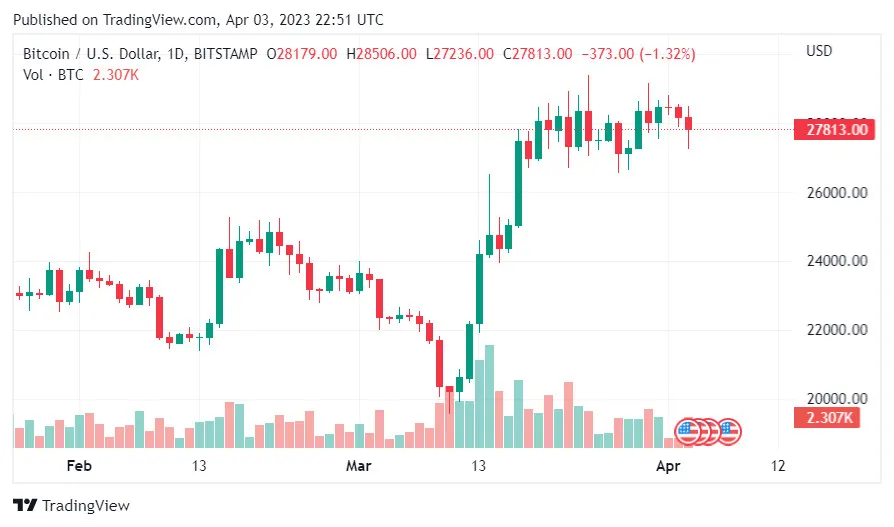The width and height of the screenshot is (894, 527).
Task: Click the 'Feb' label on the time axis
Action: click(x=78, y=465)
